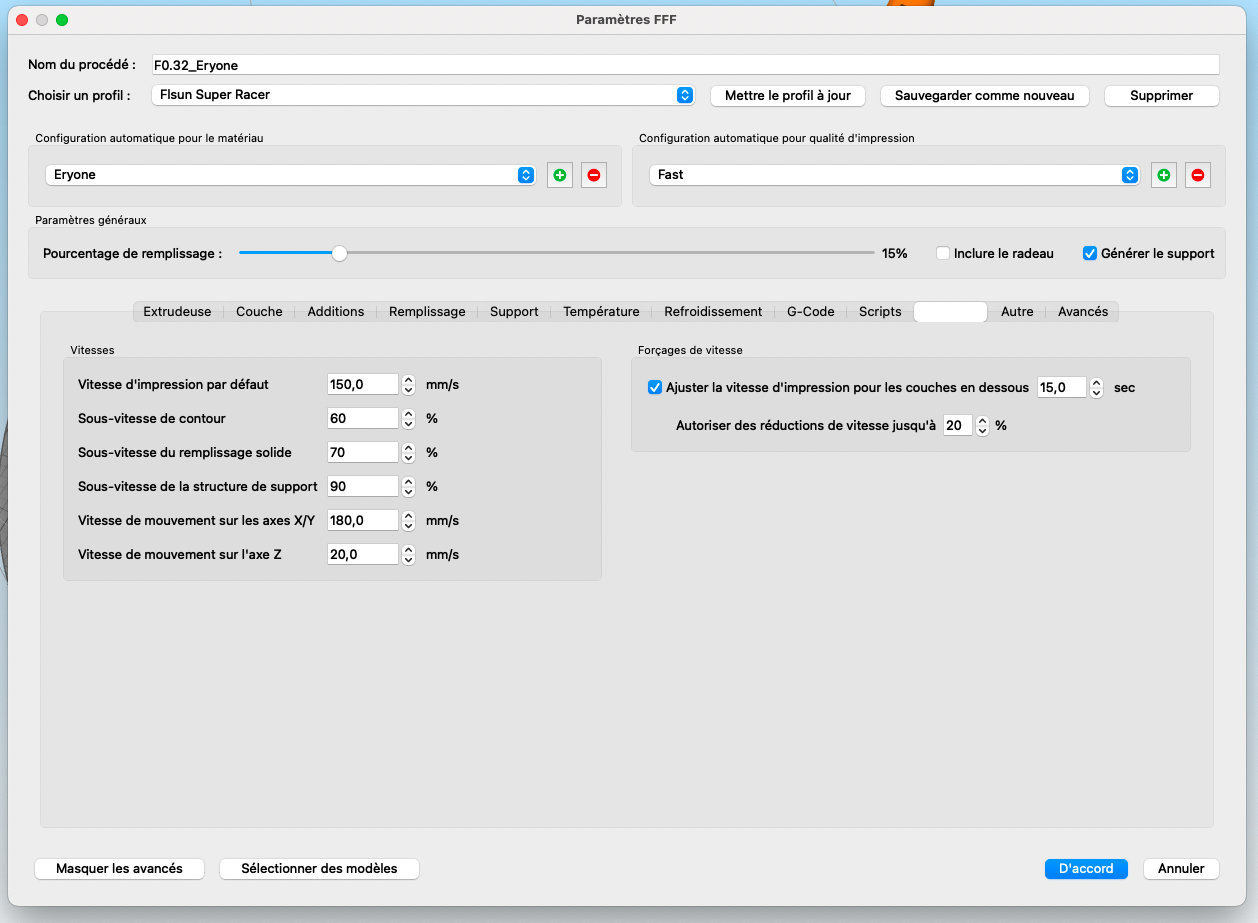Uncheck Générer le support
Viewport: 1258px width, 923px height.
pos(1090,253)
